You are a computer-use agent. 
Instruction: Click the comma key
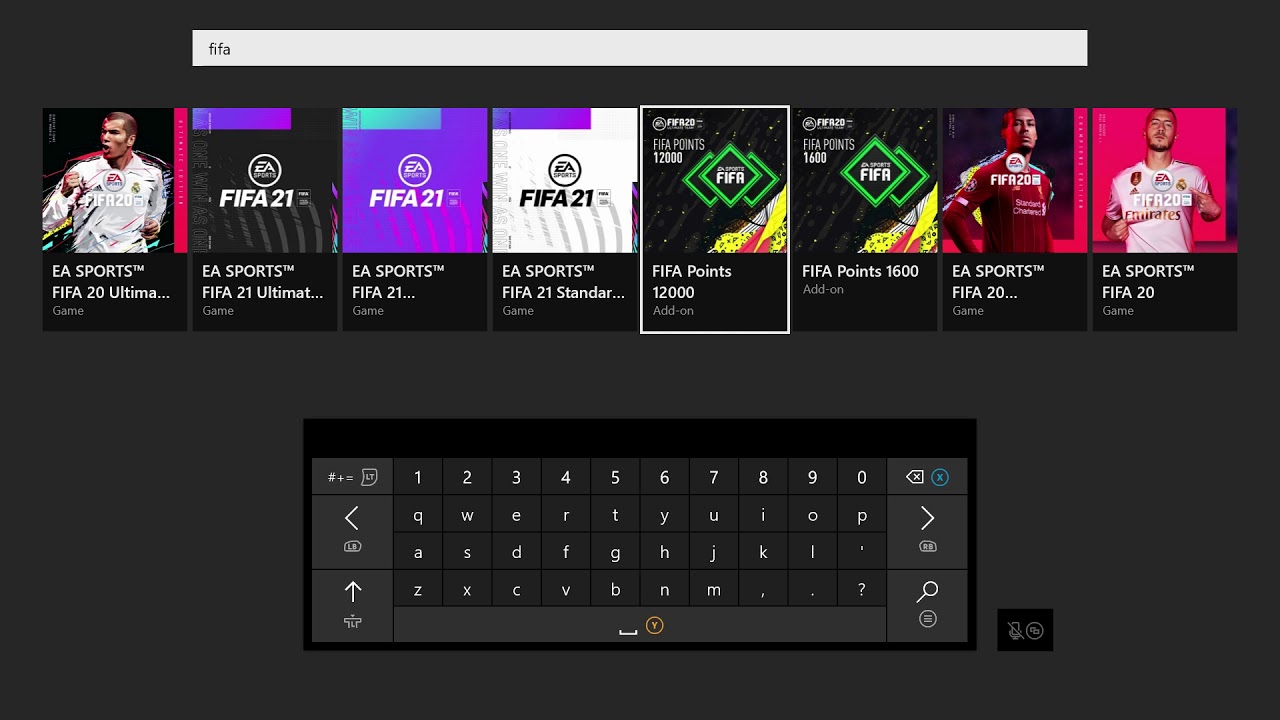763,590
